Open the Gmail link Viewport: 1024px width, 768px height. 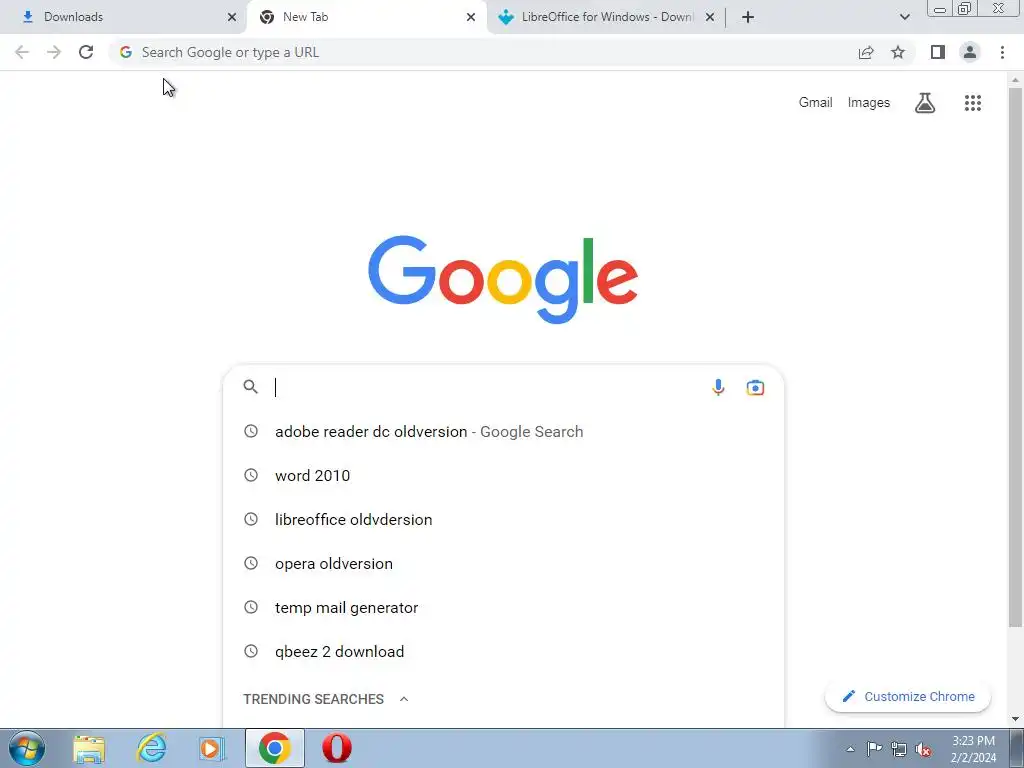coord(815,103)
